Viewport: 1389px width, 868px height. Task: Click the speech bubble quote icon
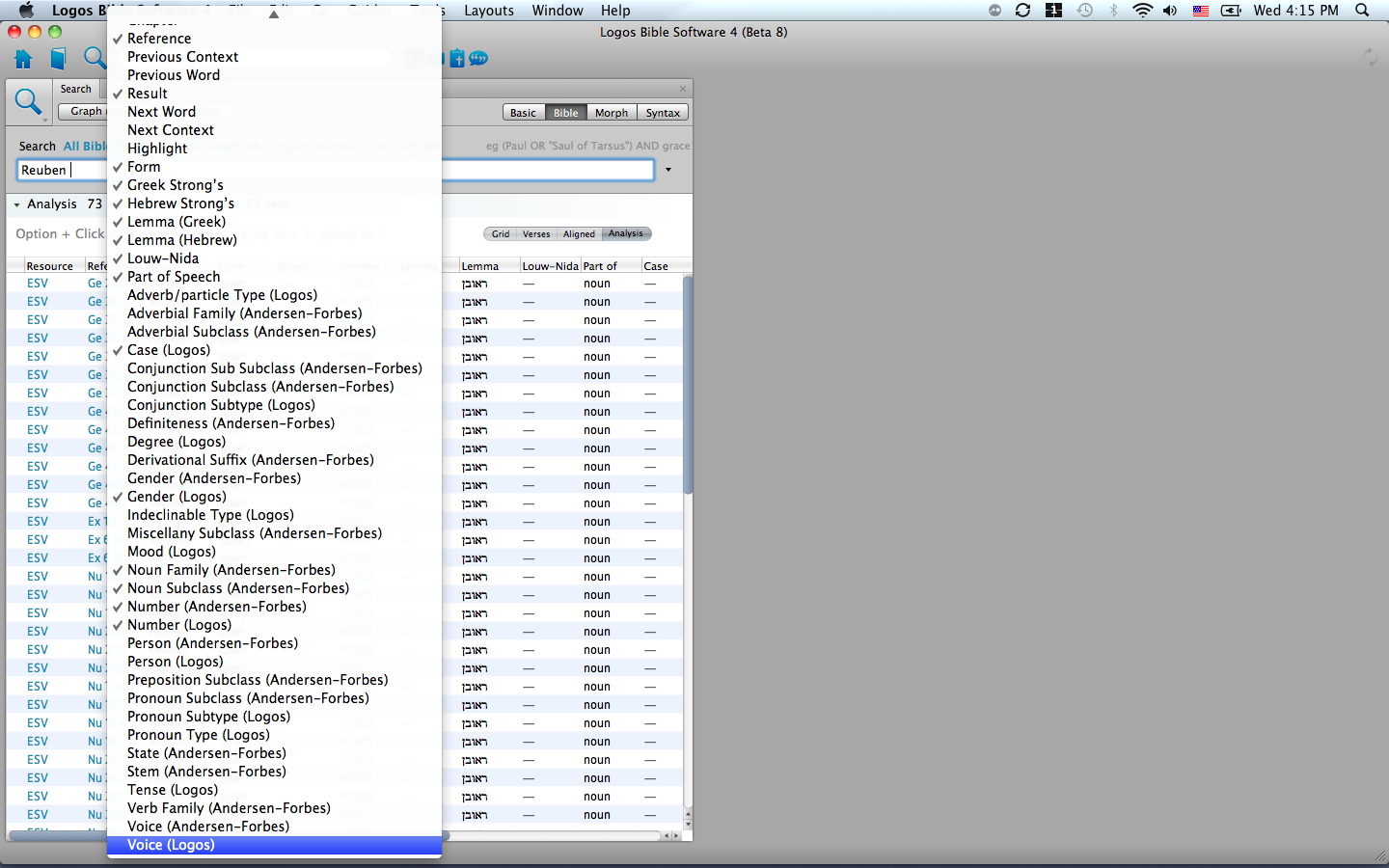pos(478,59)
